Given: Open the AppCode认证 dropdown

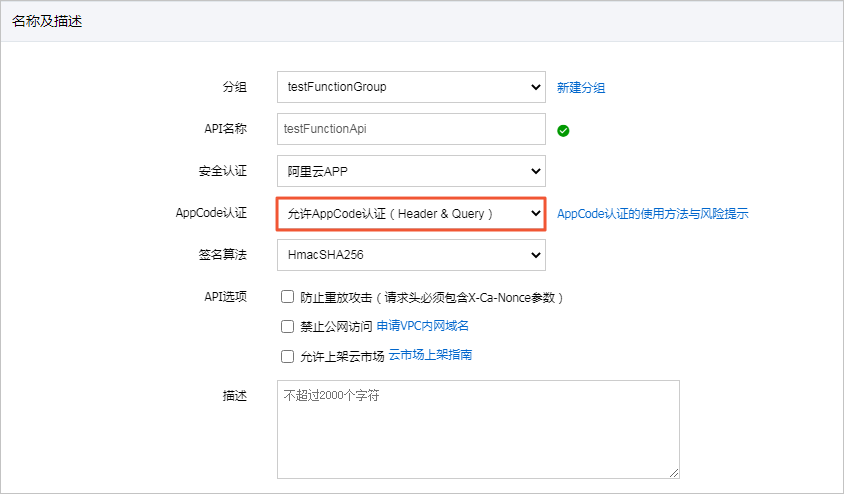Looking at the screenshot, I should (411, 214).
